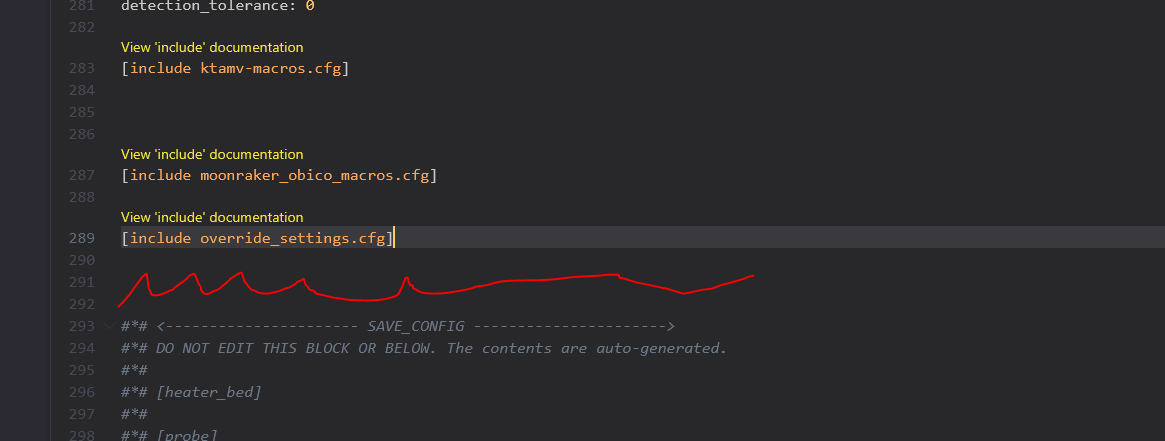Click line number 298 in the gutter
This screenshot has height=441, width=1165.
[x=81, y=434]
